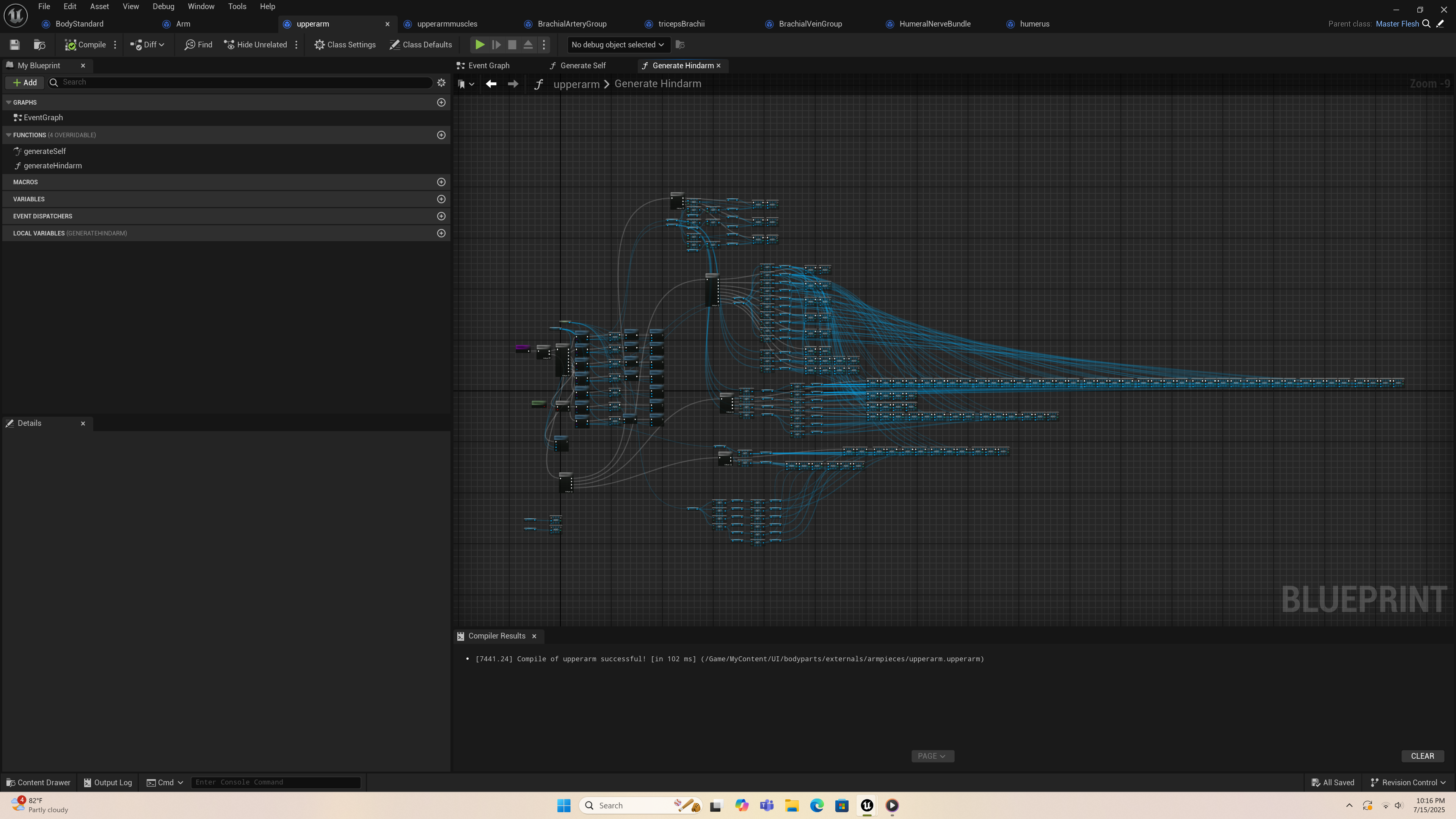This screenshot has width=1456, height=819.
Task: Clear the Compiler Results log
Action: [1422, 756]
